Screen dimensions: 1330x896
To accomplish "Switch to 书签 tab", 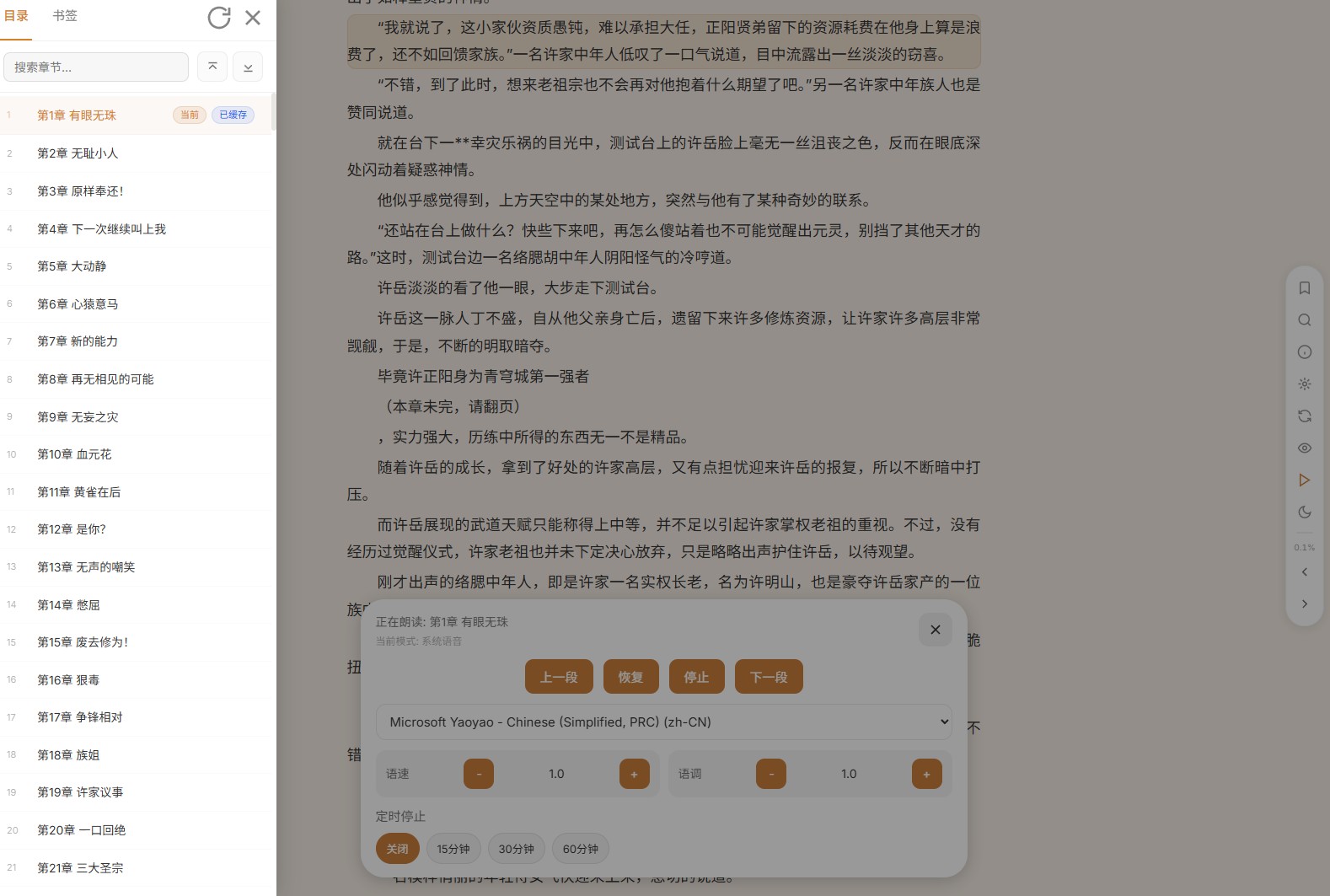I will pyautogui.click(x=65, y=16).
